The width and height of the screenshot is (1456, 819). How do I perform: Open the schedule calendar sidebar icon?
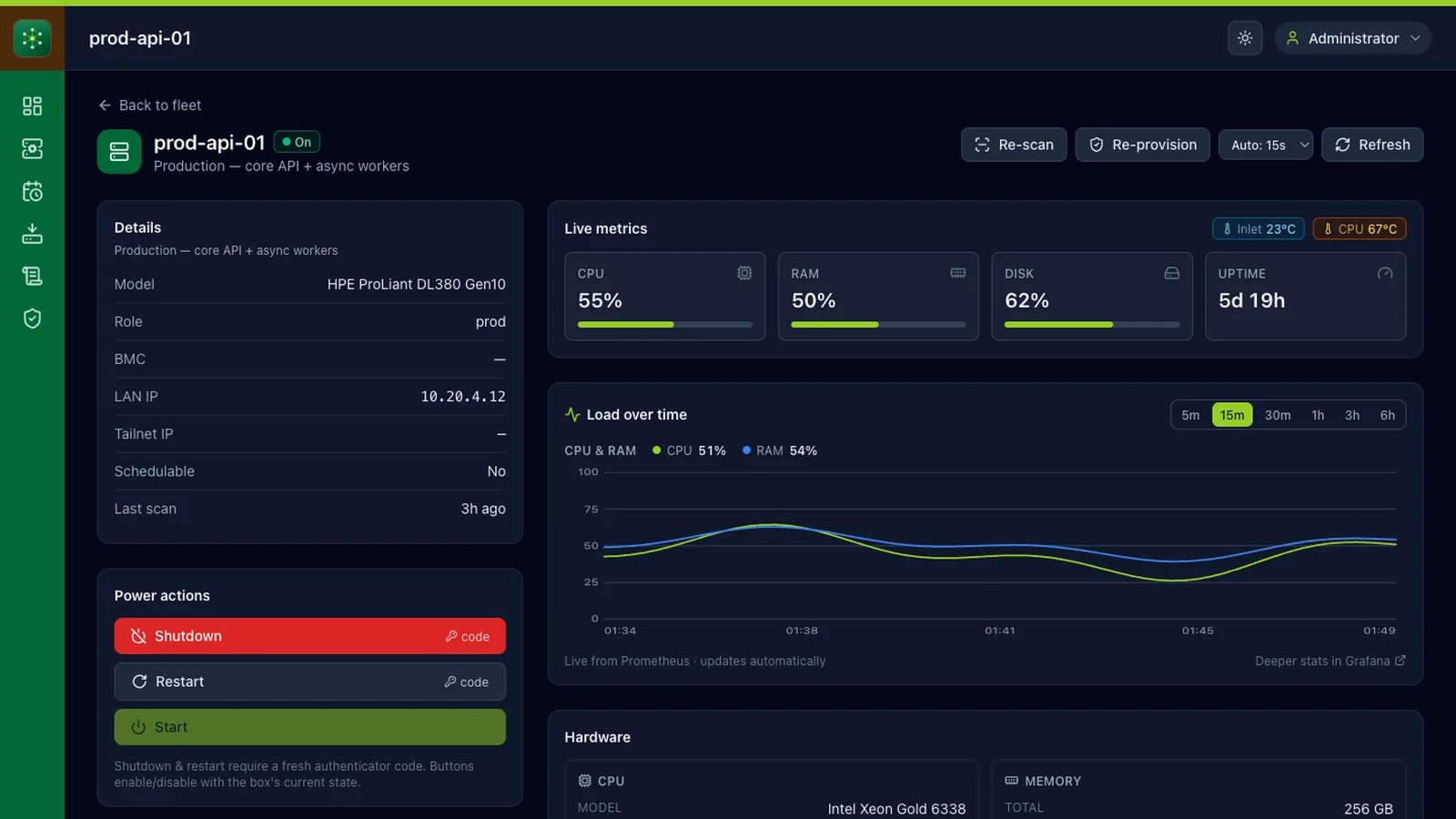pos(32,191)
